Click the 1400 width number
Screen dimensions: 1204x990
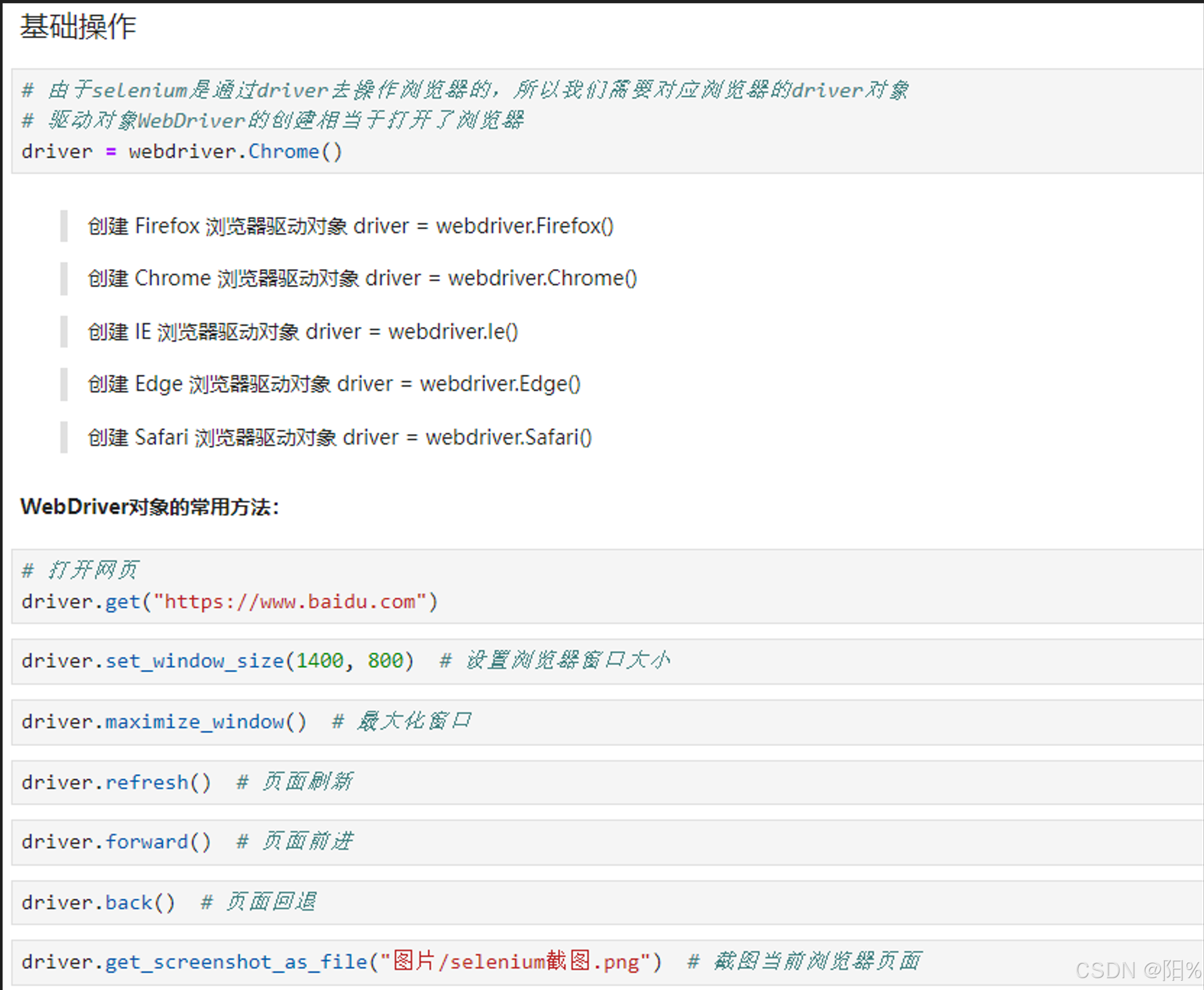coord(320,661)
